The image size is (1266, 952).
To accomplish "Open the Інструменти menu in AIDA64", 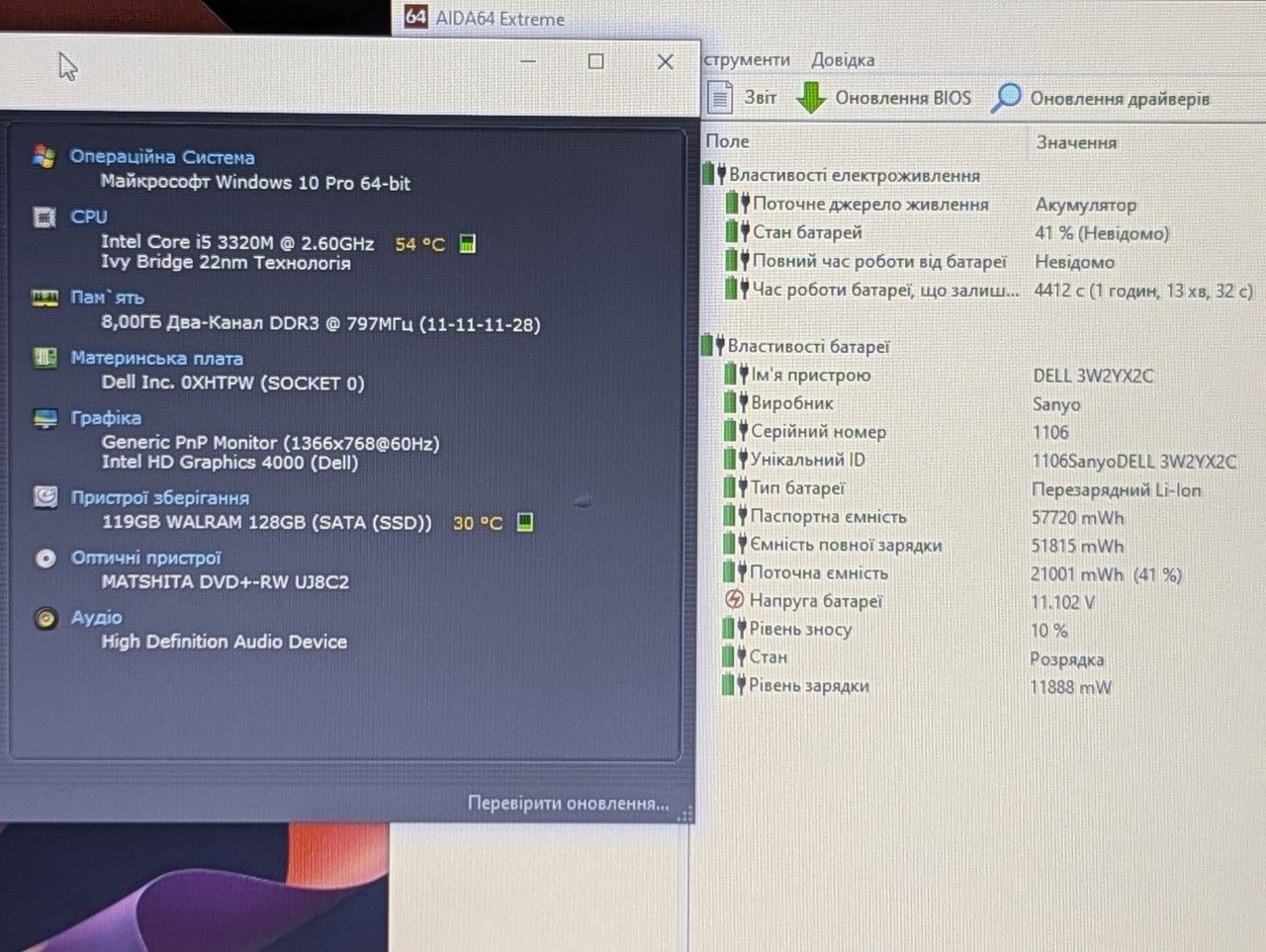I will click(747, 59).
